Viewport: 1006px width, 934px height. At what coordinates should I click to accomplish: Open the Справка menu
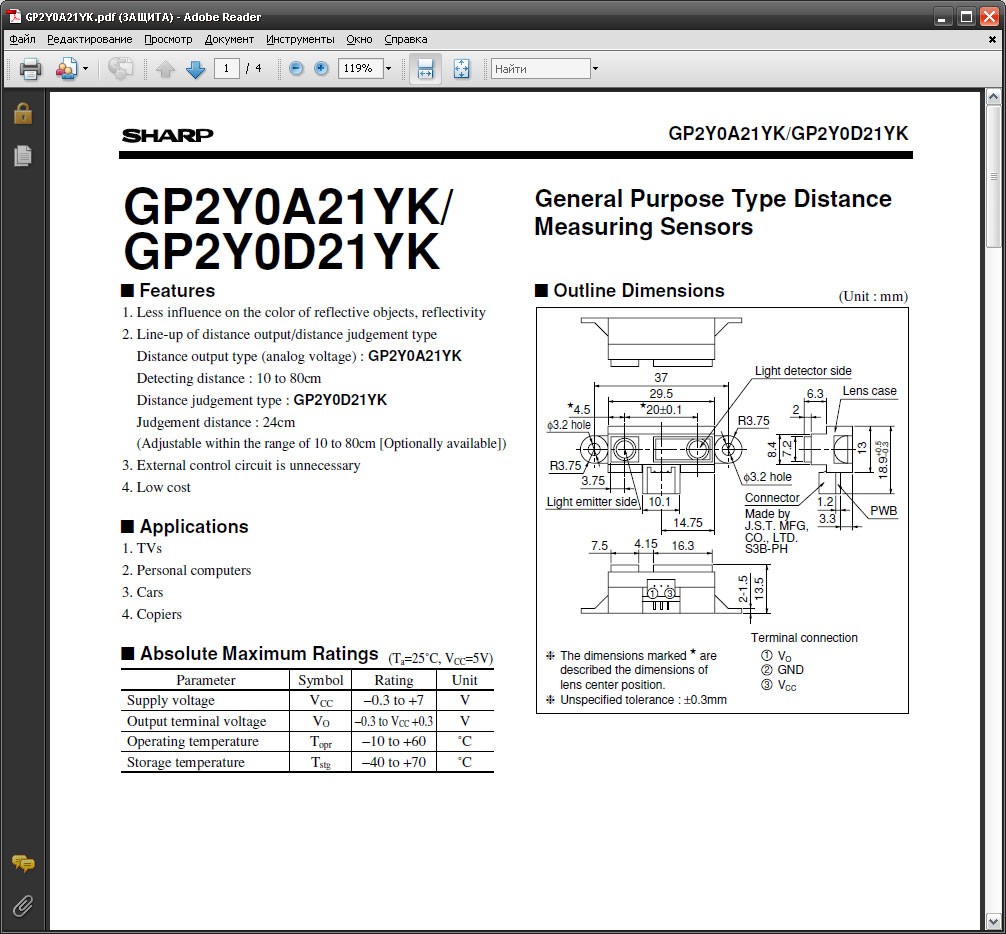coord(405,39)
